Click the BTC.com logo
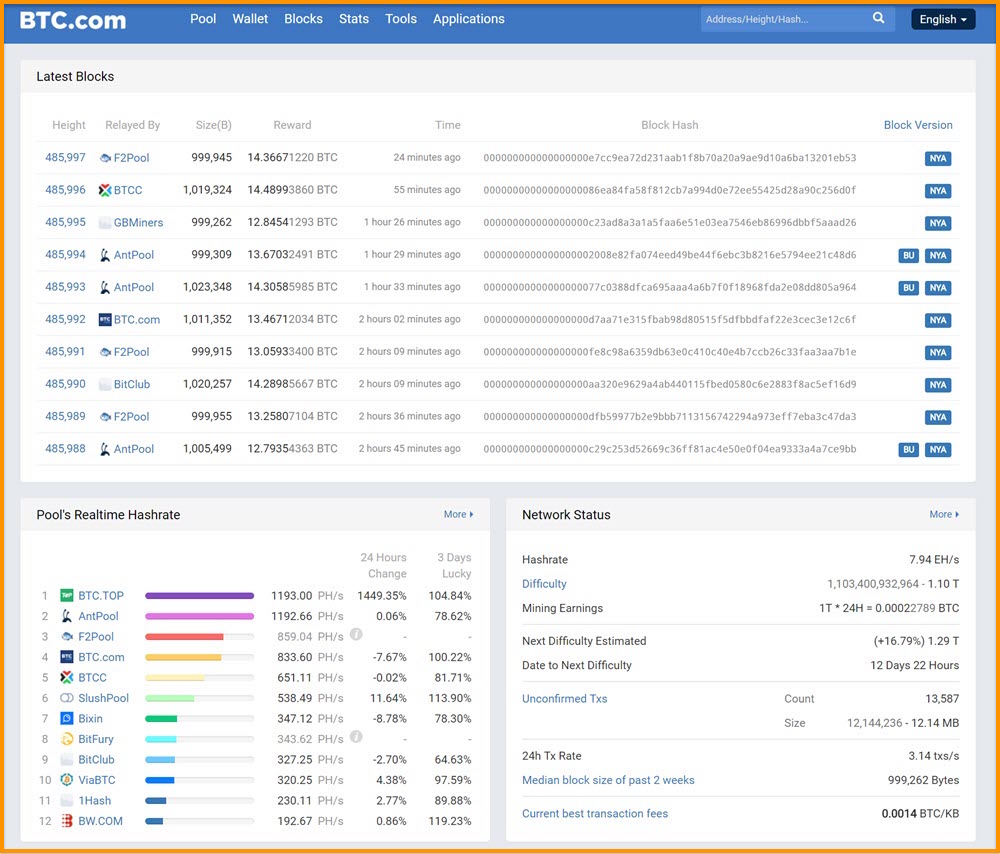 coord(73,20)
